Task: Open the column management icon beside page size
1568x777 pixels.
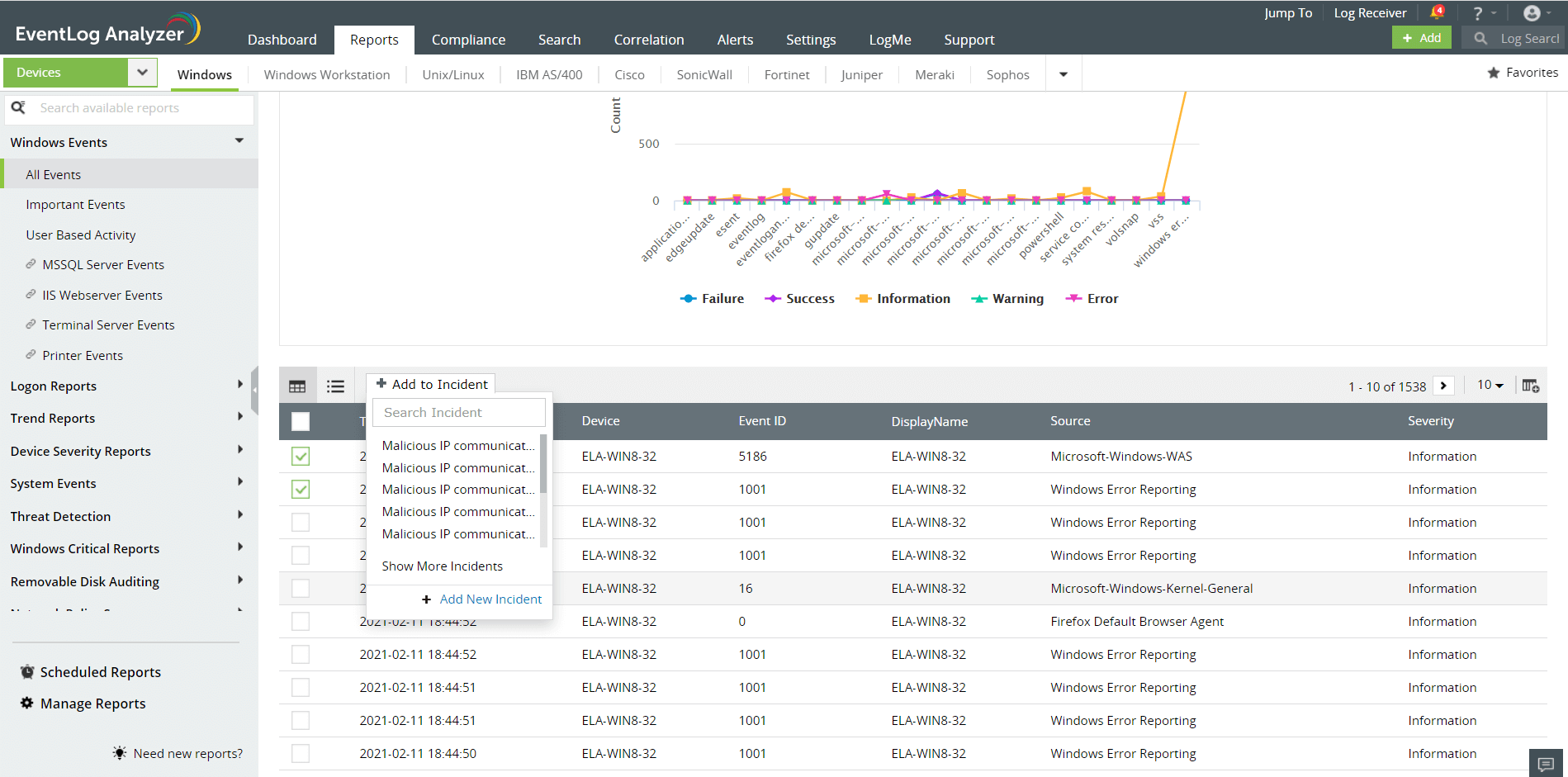Action: (x=1530, y=385)
